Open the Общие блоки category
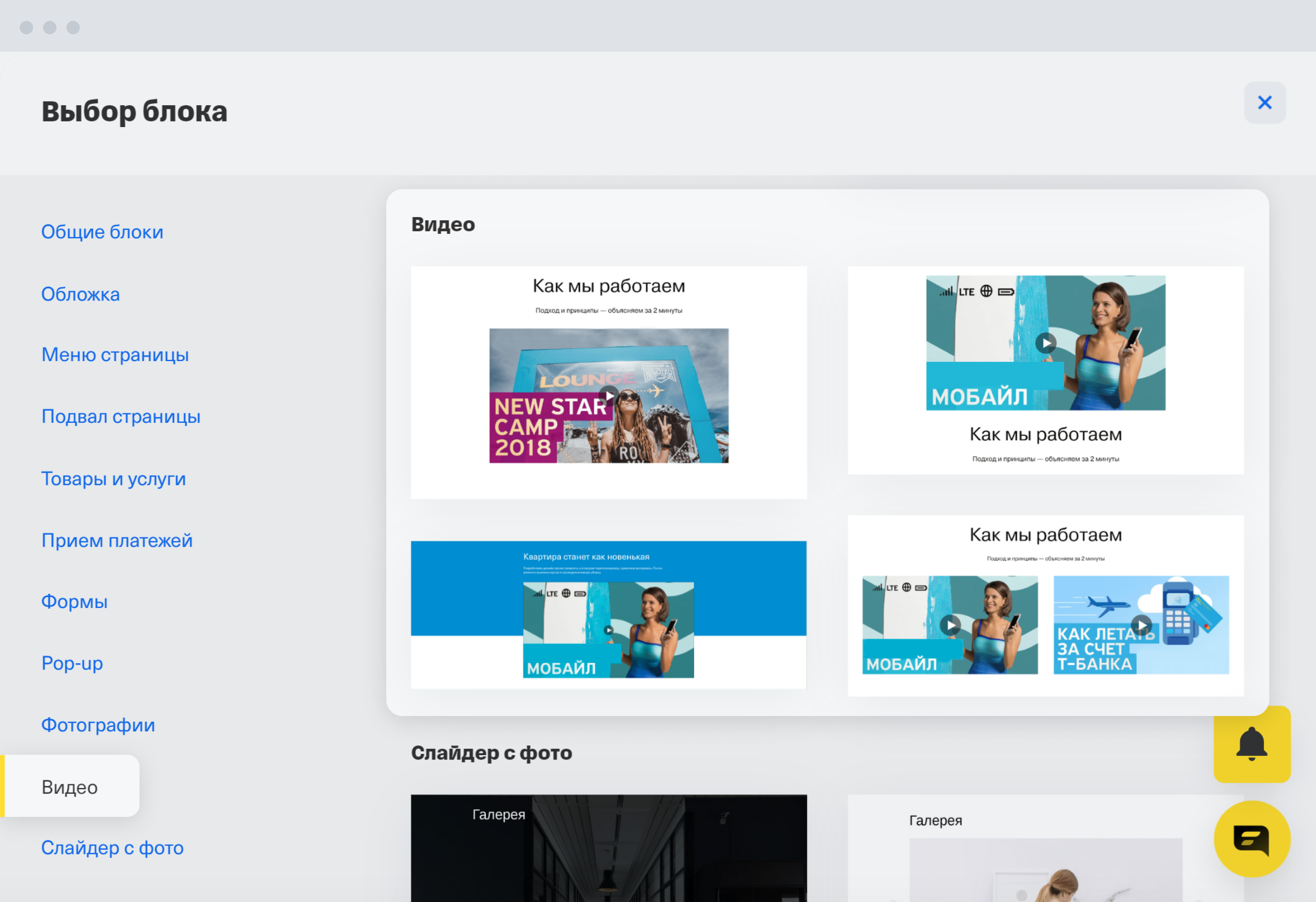Image resolution: width=1316 pixels, height=902 pixels. (x=102, y=232)
